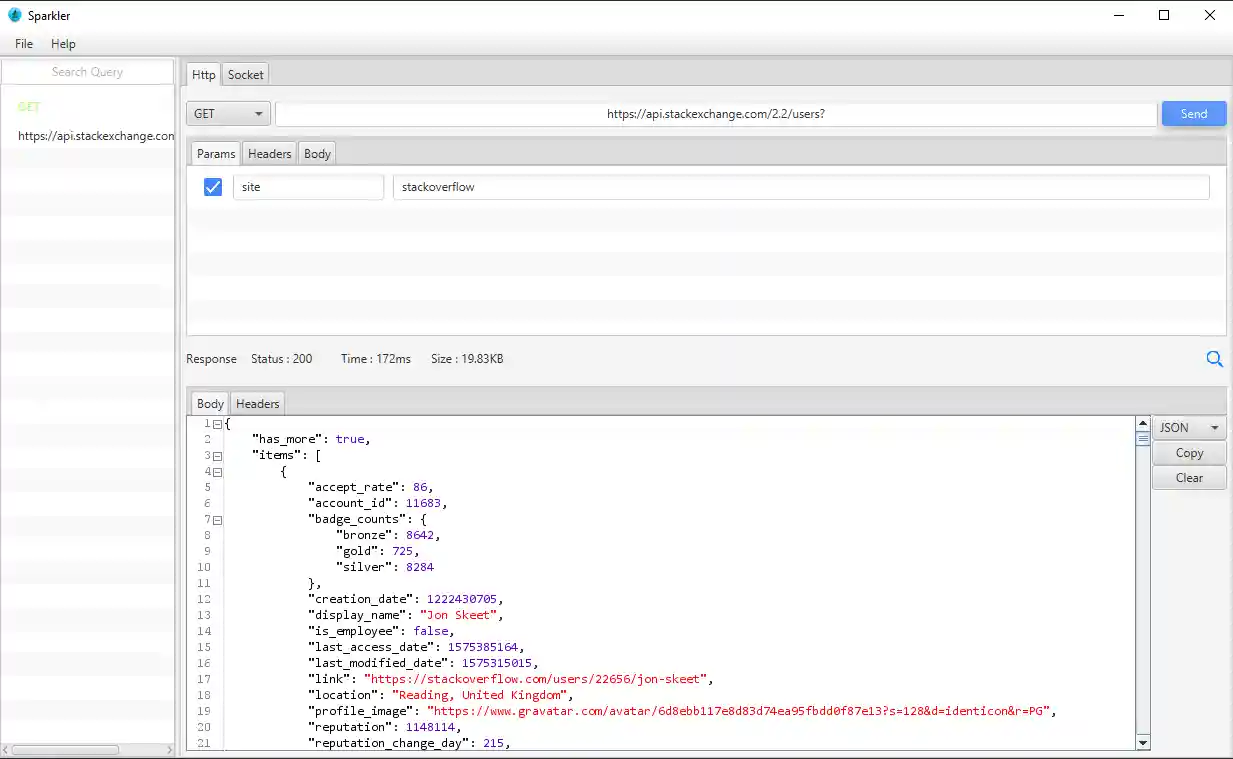The width and height of the screenshot is (1233, 759).
Task: Open the File menu
Action: (24, 44)
